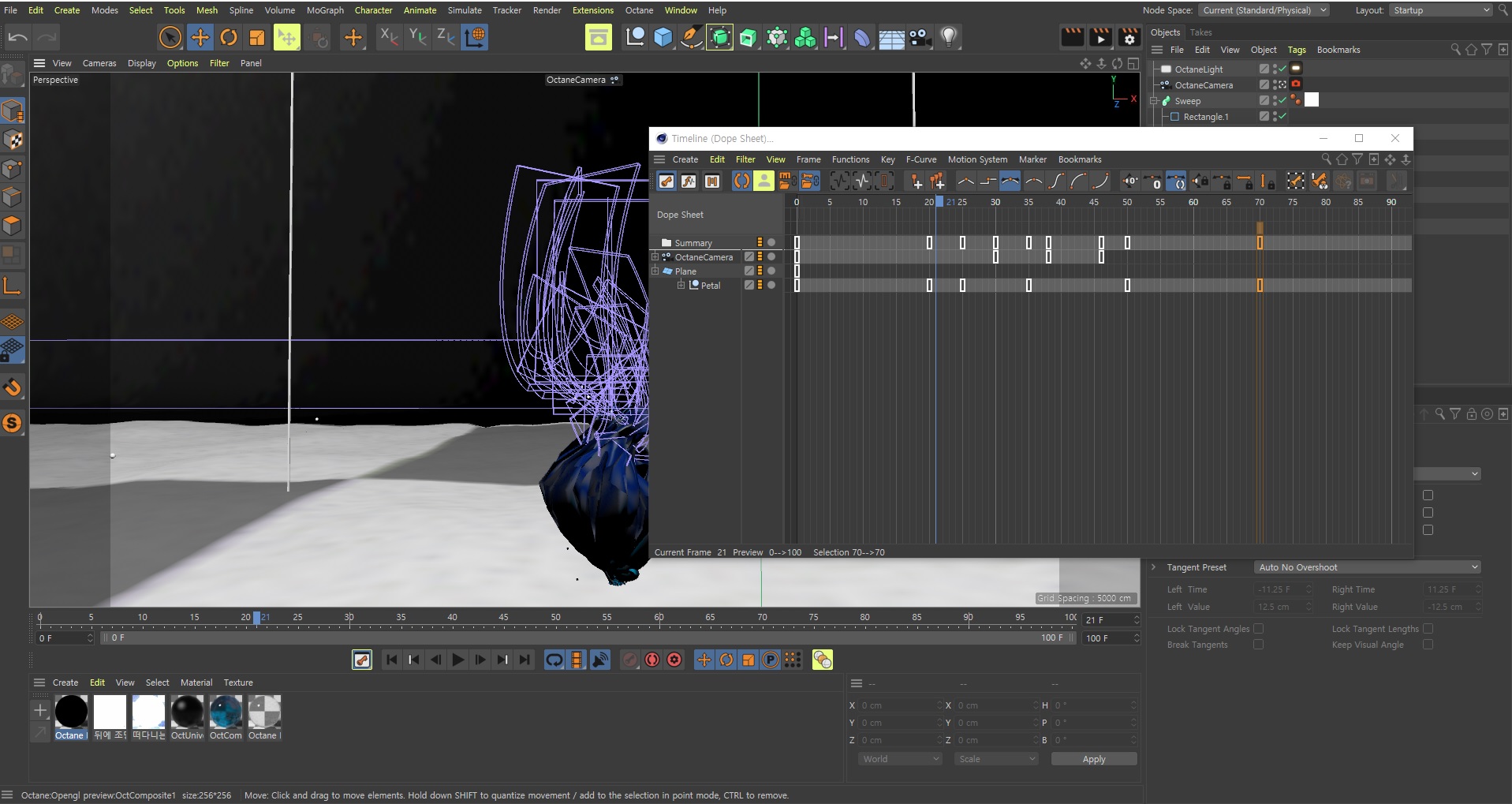The height and width of the screenshot is (804, 1512).
Task: Open Tangent Preset dropdown
Action: point(1367,567)
